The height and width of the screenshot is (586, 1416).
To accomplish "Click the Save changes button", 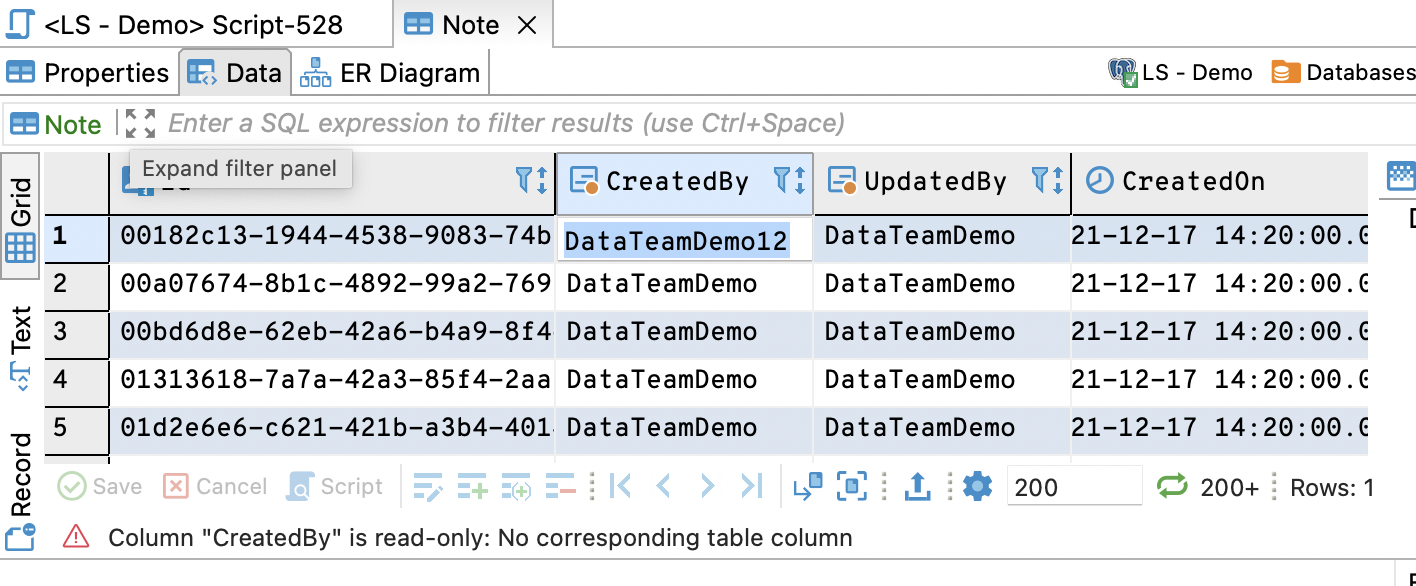I will pyautogui.click(x=100, y=487).
